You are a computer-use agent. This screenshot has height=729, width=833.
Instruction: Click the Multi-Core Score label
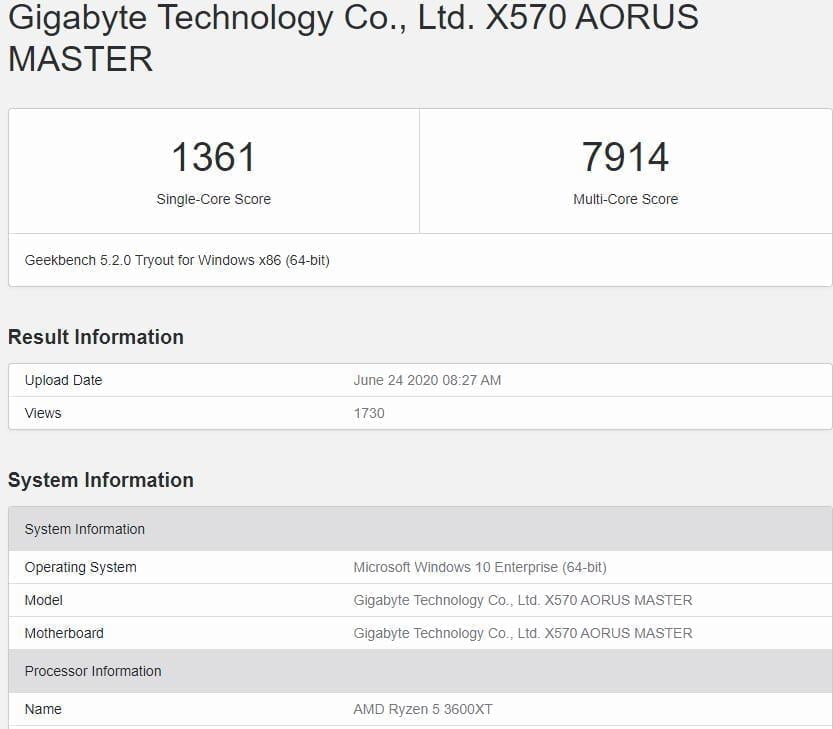click(x=625, y=199)
